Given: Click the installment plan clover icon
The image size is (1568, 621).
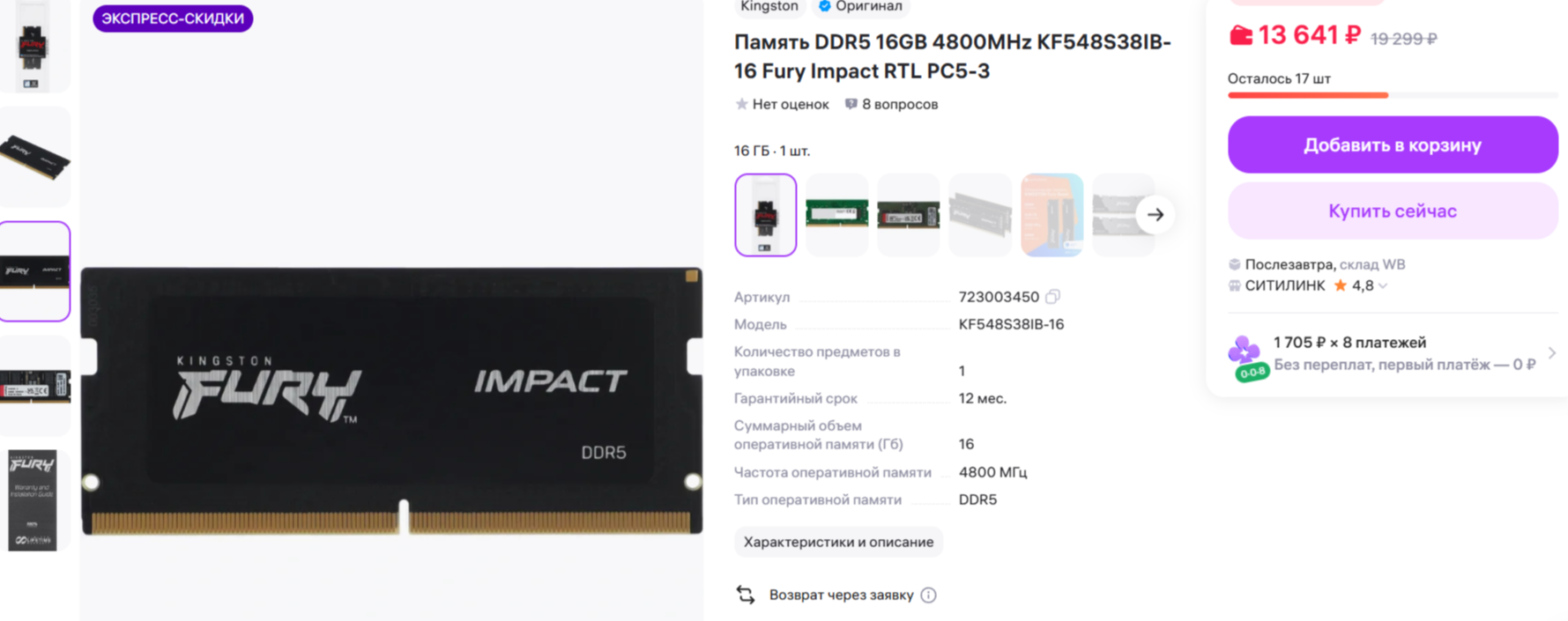Looking at the screenshot, I should [1247, 357].
